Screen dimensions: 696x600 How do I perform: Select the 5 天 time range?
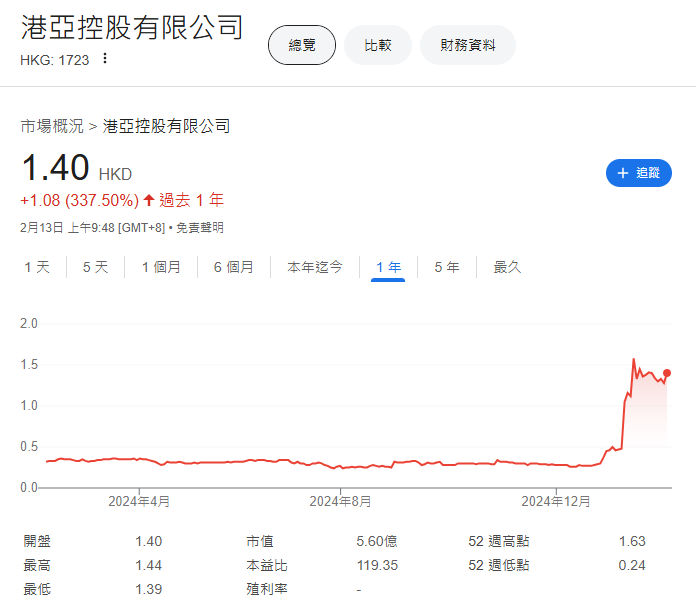[x=95, y=267]
